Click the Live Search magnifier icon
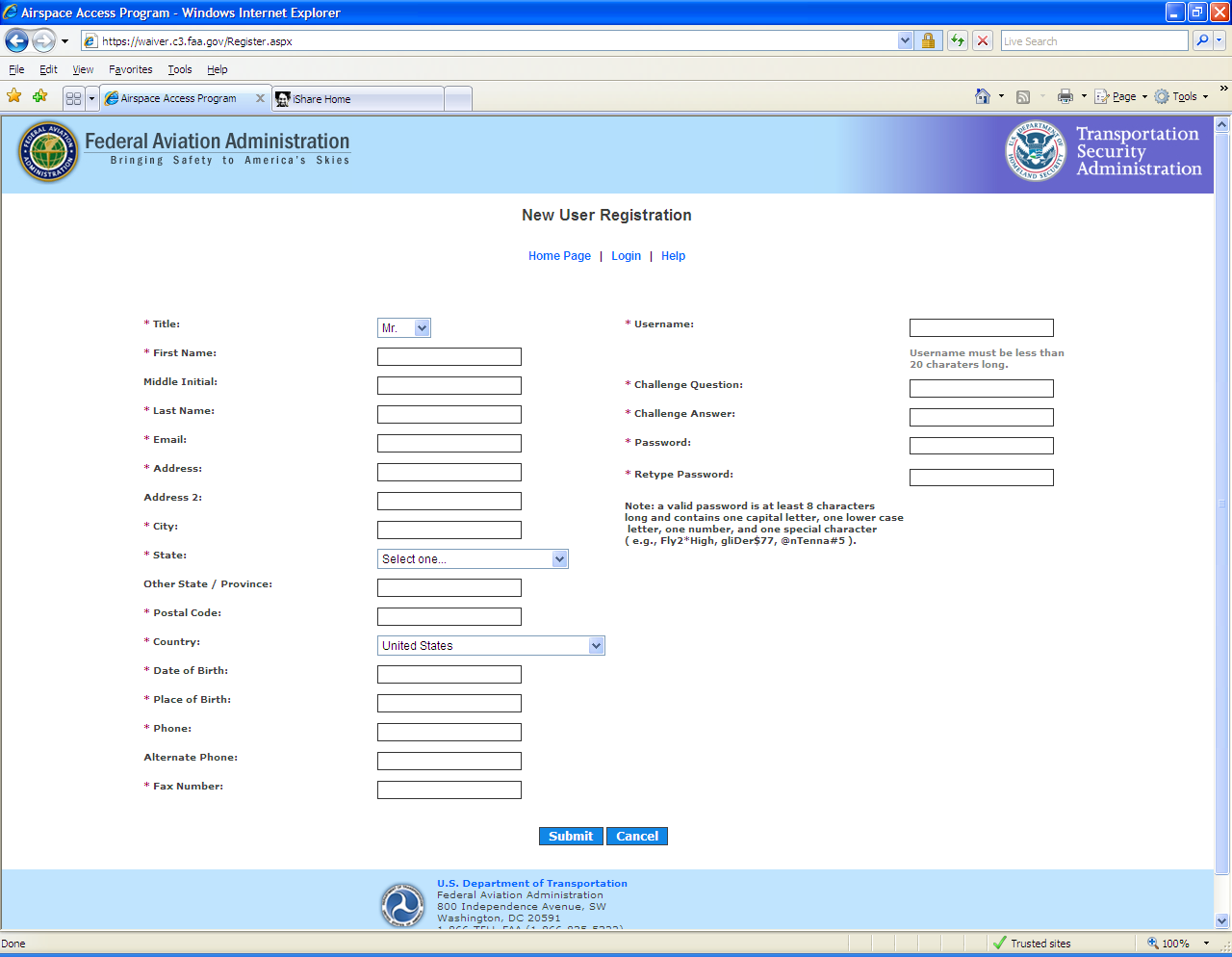The height and width of the screenshot is (957, 1232). point(1202,40)
